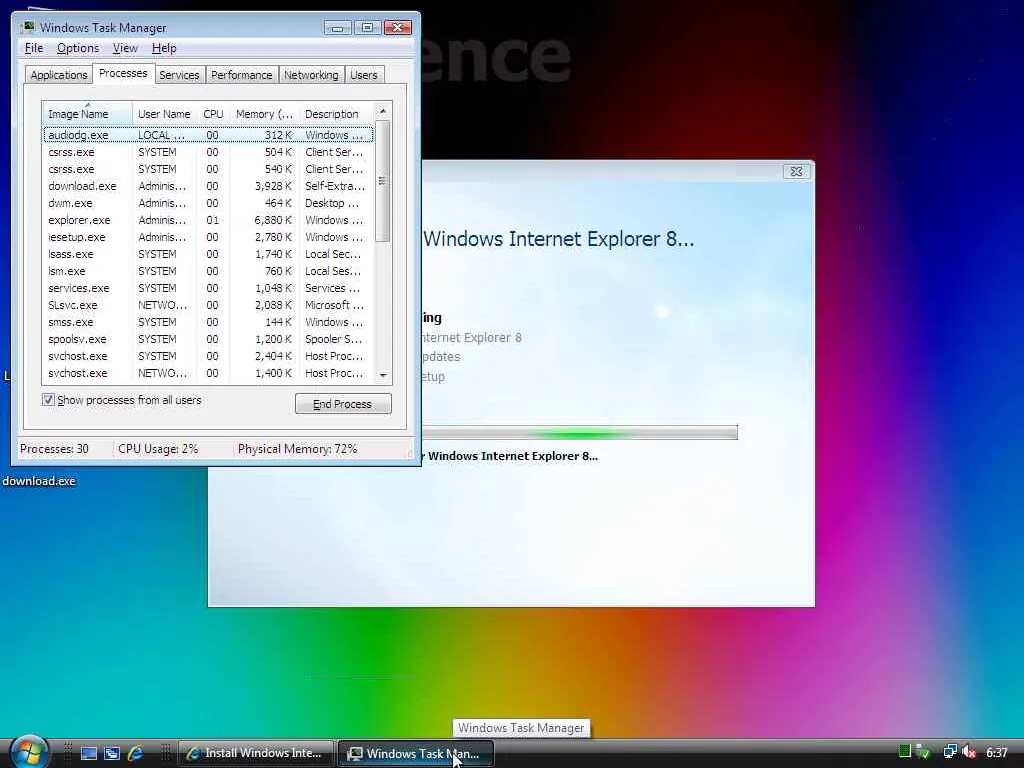Select the spoolsv.exe process row
The width and height of the screenshot is (1024, 768).
(x=208, y=339)
